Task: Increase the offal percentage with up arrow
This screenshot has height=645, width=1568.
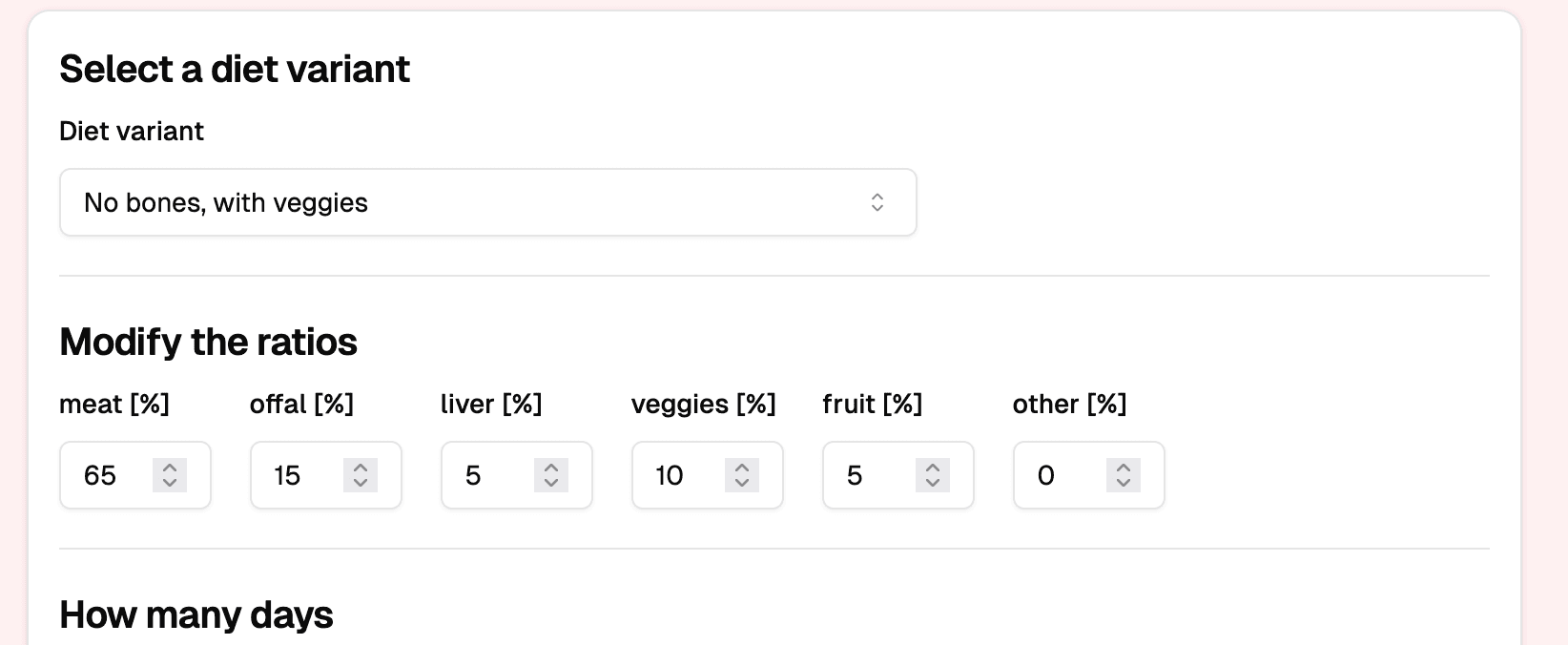Action: (x=361, y=468)
